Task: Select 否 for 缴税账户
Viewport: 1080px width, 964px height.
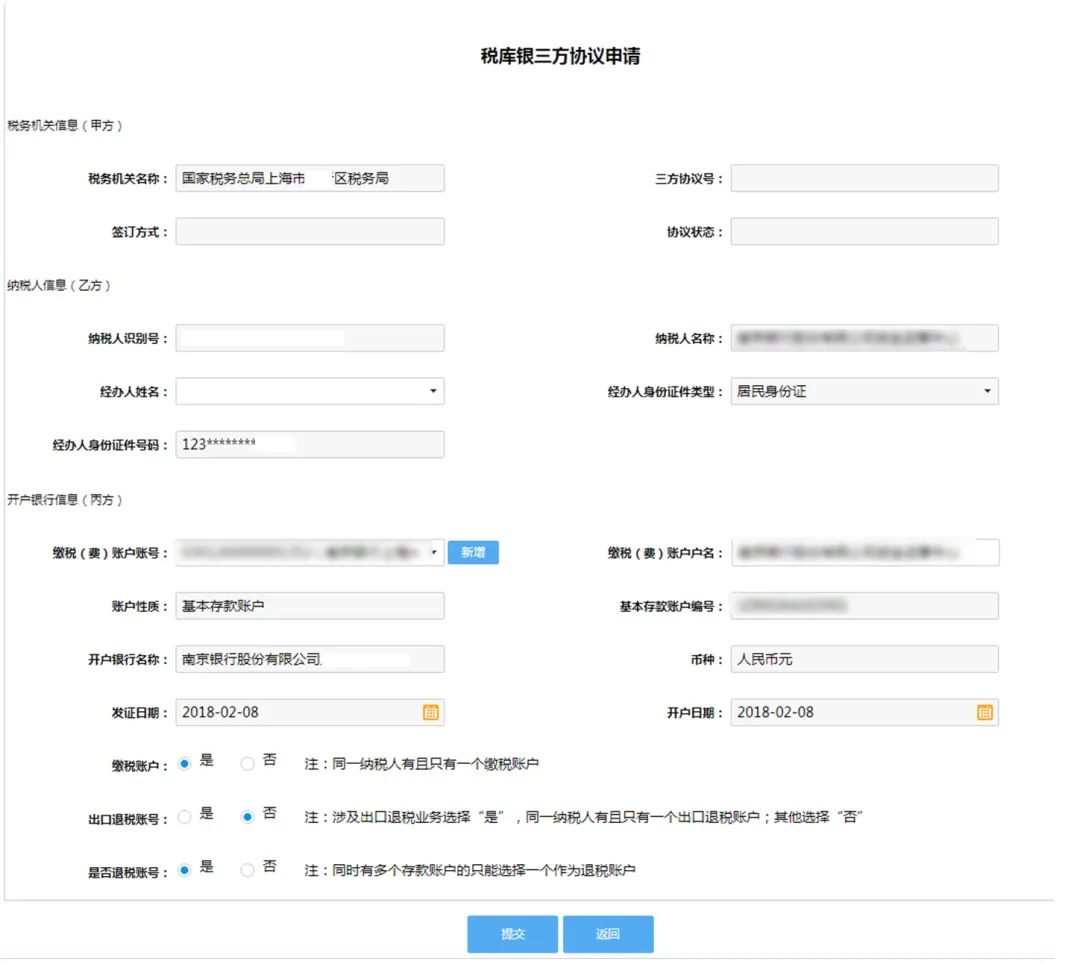Action: 247,764
